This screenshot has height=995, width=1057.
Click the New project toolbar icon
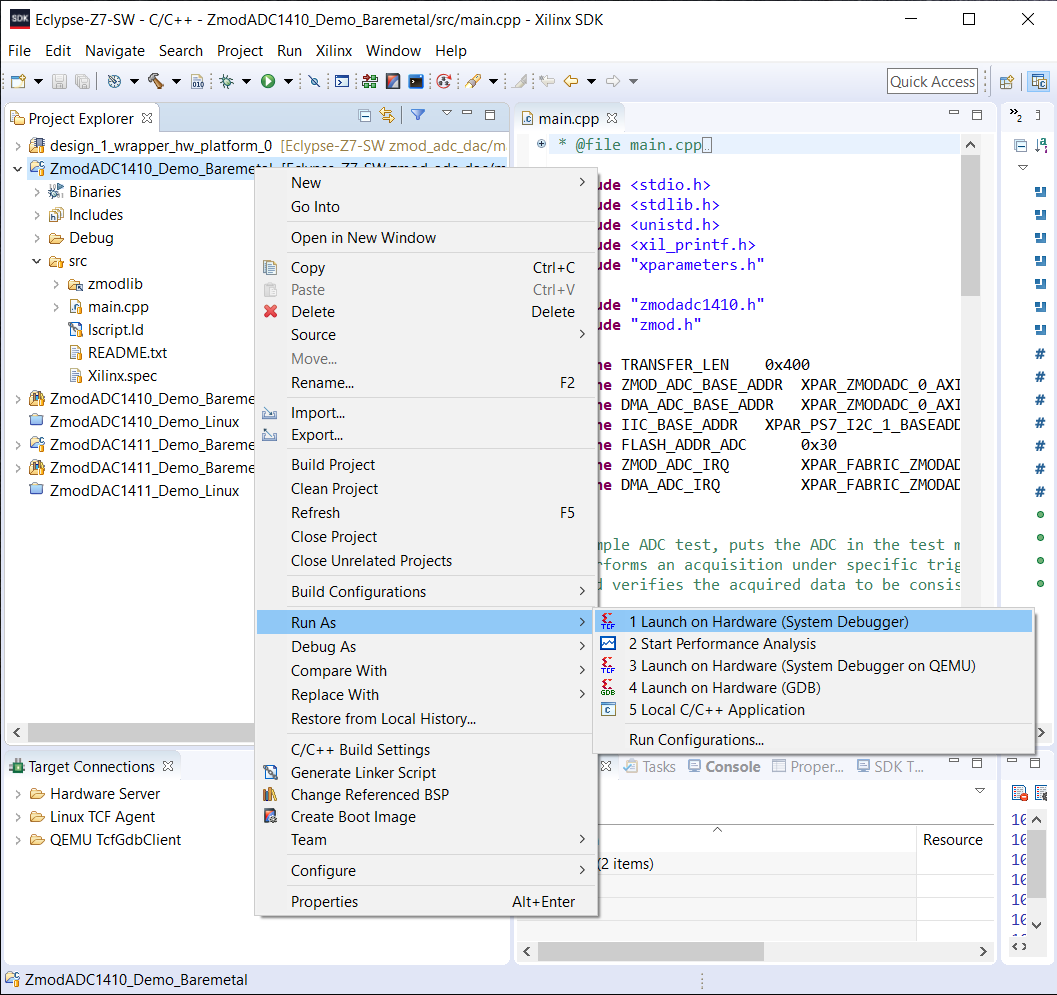click(x=18, y=82)
